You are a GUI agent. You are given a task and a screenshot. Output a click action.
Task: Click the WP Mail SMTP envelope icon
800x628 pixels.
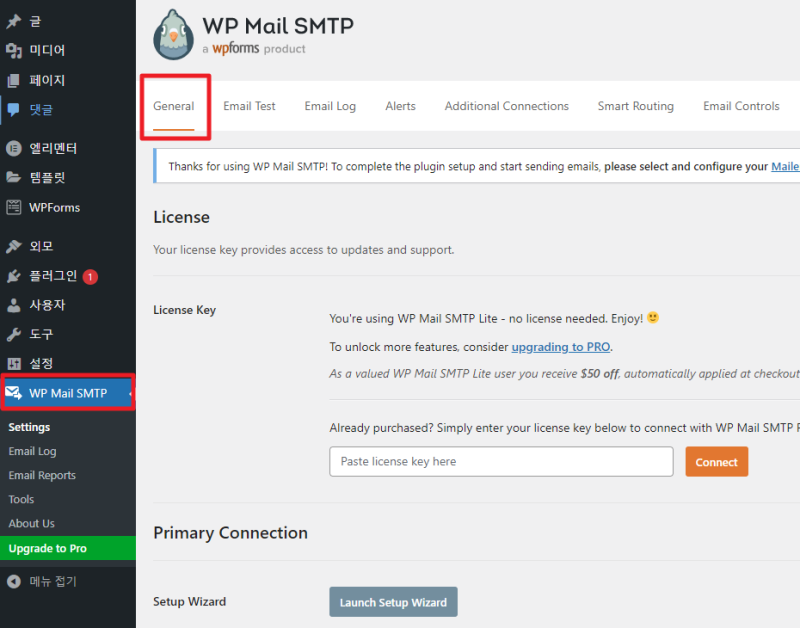(14, 393)
